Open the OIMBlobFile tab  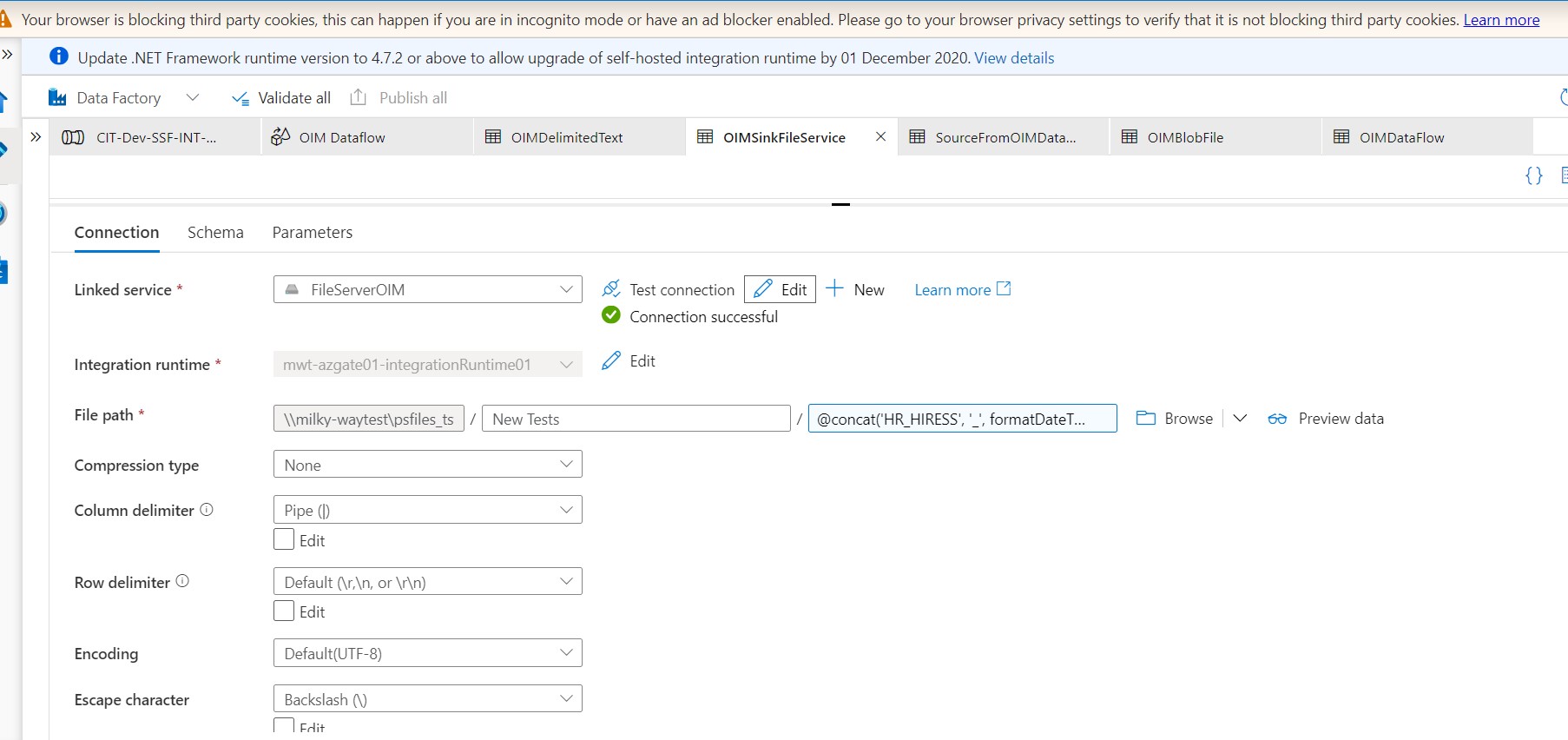tap(1216, 137)
